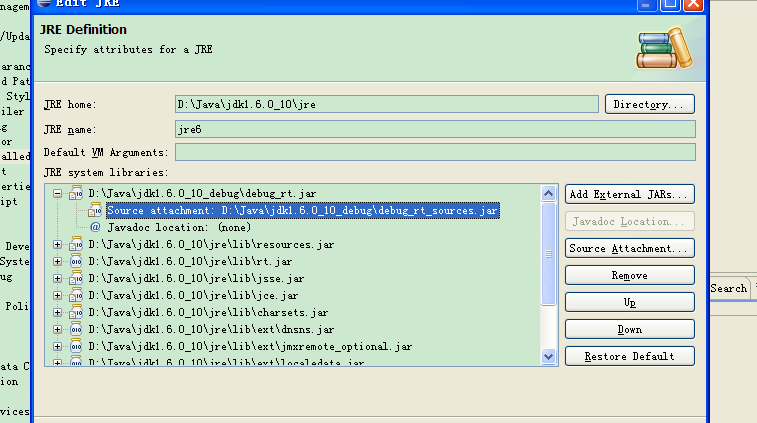Expand the charsets.jar library node
Image resolution: width=757 pixels, height=423 pixels.
57,312
